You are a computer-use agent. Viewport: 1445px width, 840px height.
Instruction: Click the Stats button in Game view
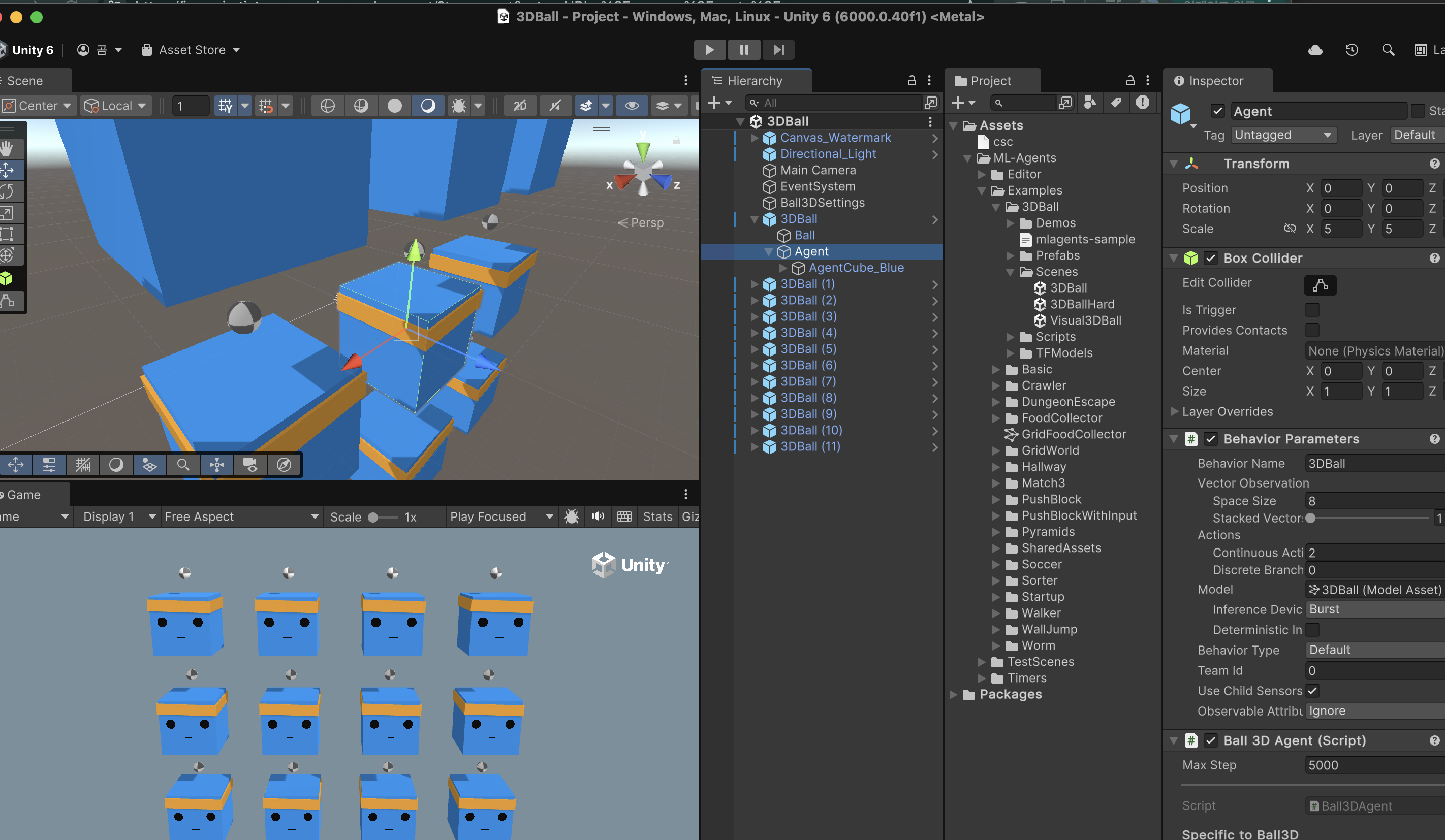coord(656,516)
